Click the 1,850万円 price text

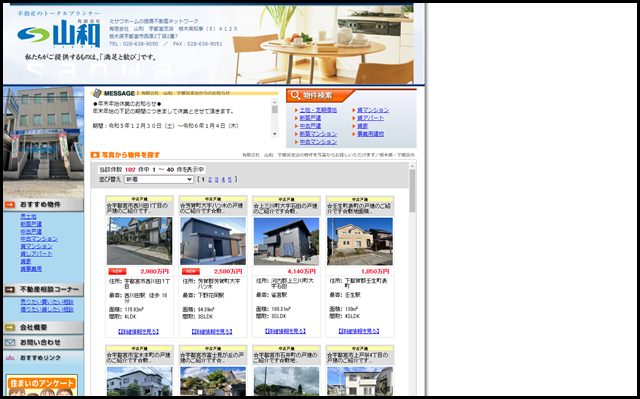click(x=375, y=271)
